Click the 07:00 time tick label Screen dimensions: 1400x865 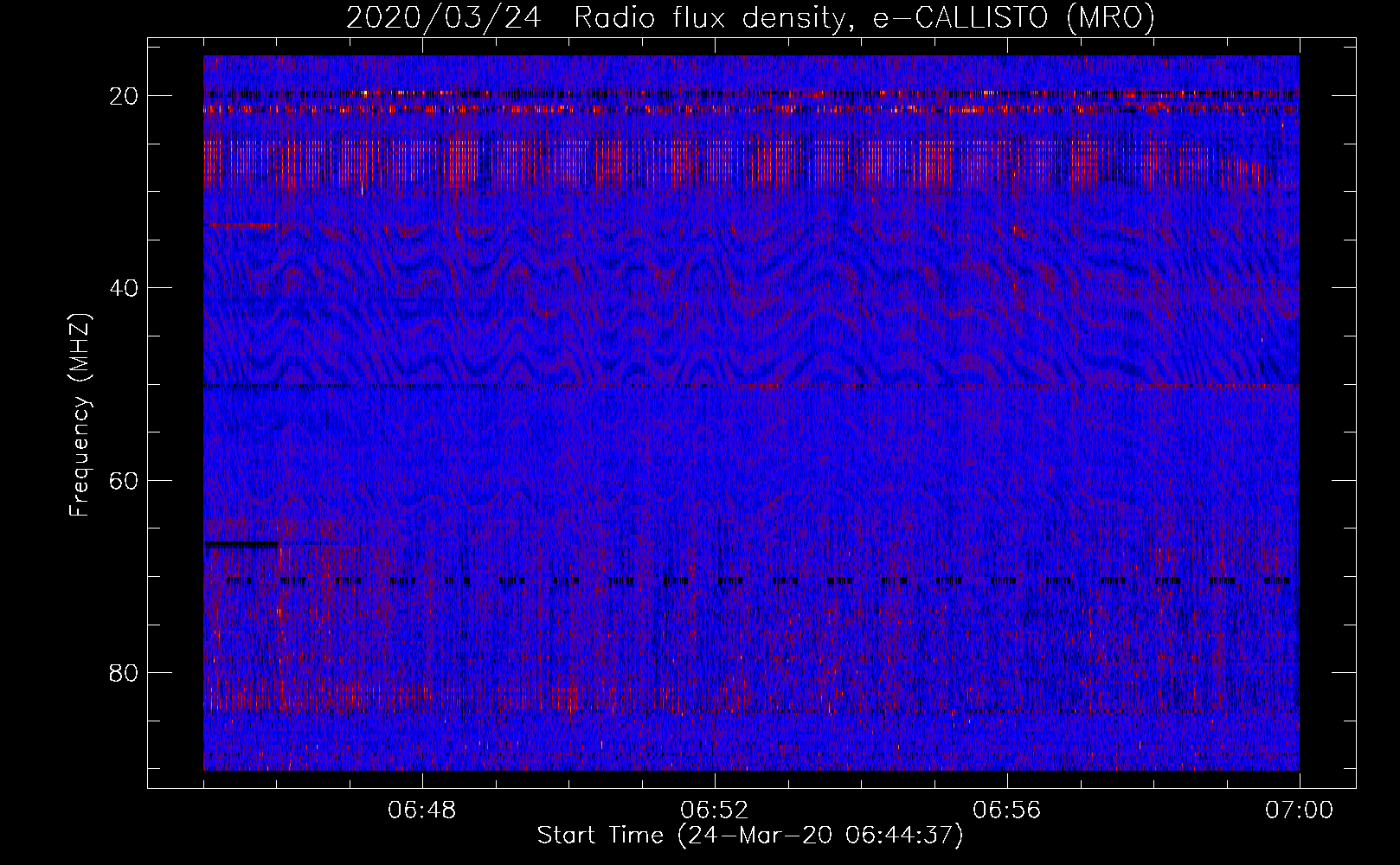point(1299,811)
